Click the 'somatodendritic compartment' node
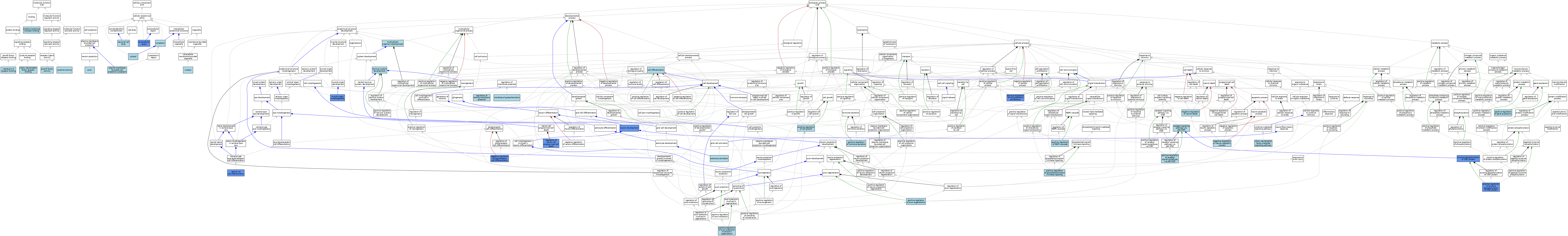The height and width of the screenshot is (236, 1568). pyautogui.click(x=116, y=30)
